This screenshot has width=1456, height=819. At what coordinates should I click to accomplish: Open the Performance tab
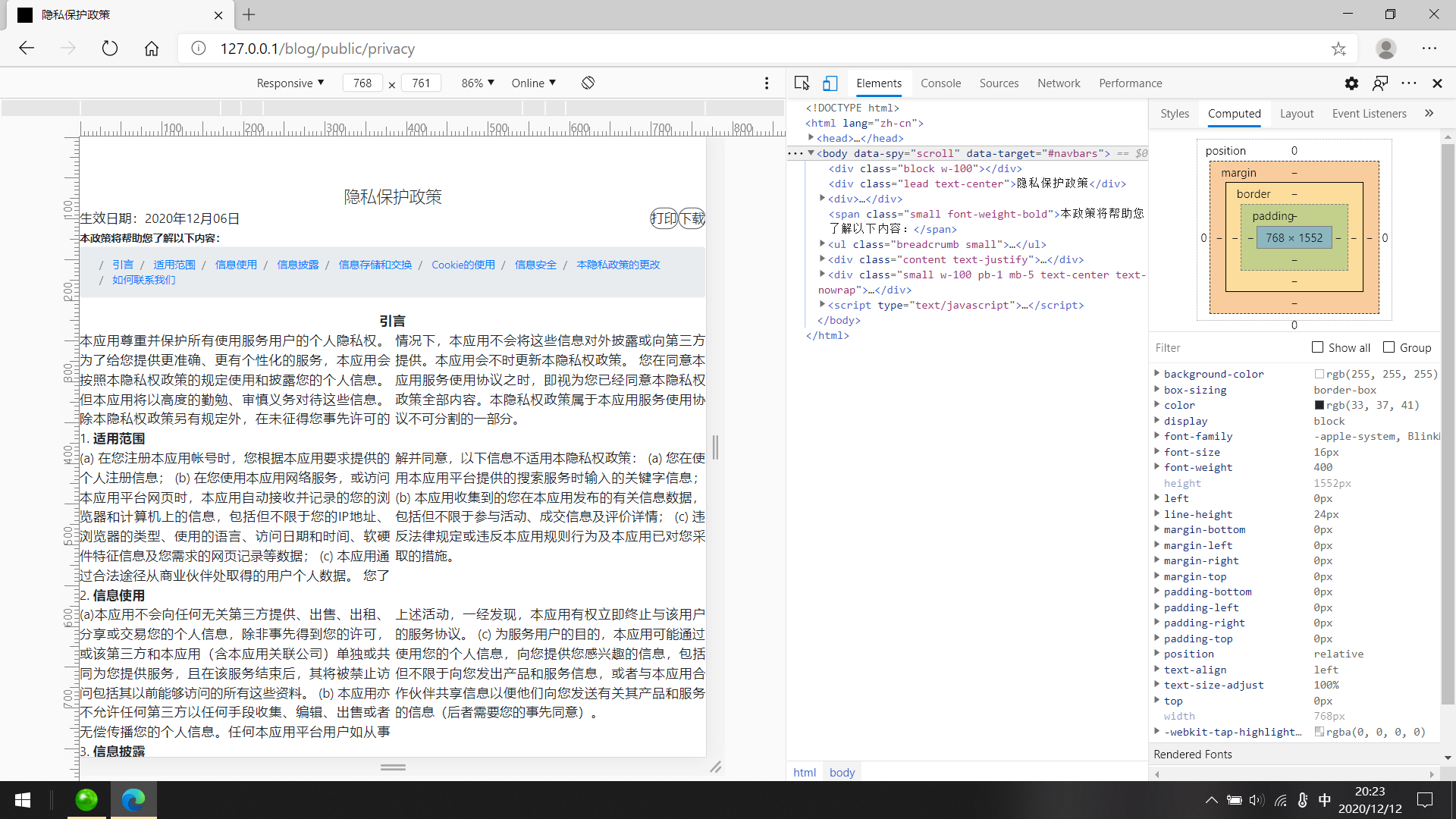click(1130, 83)
